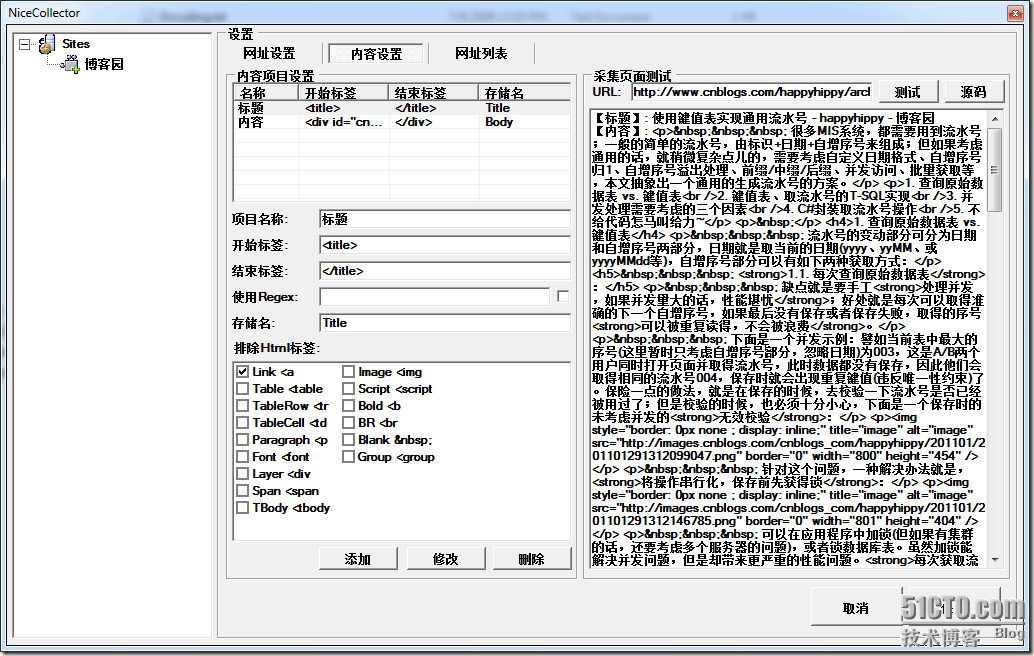Click the 名称 column header

(x=266, y=92)
